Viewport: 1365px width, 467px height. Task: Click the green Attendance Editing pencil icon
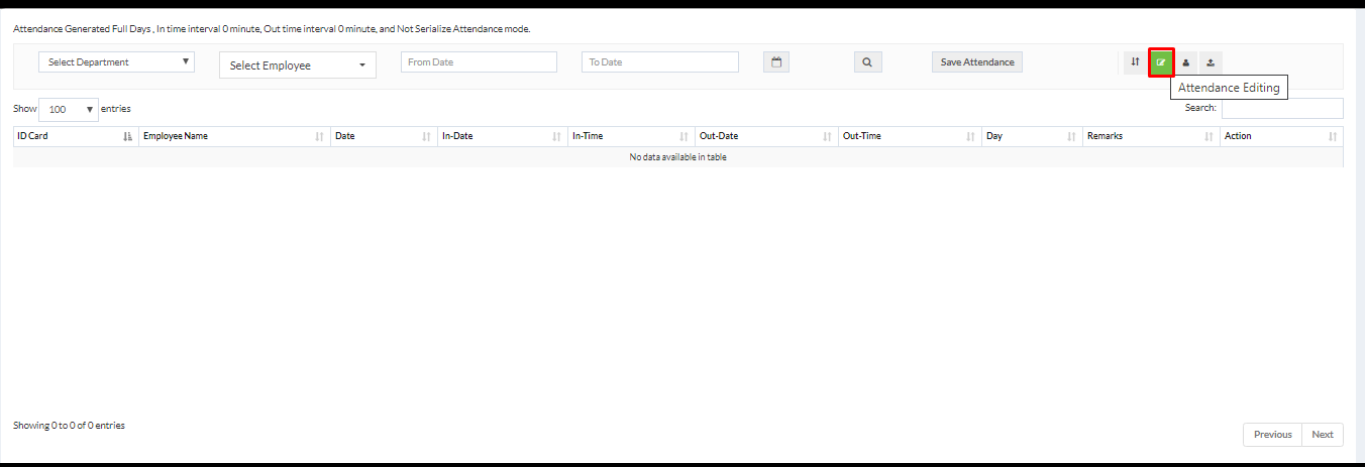1161,62
